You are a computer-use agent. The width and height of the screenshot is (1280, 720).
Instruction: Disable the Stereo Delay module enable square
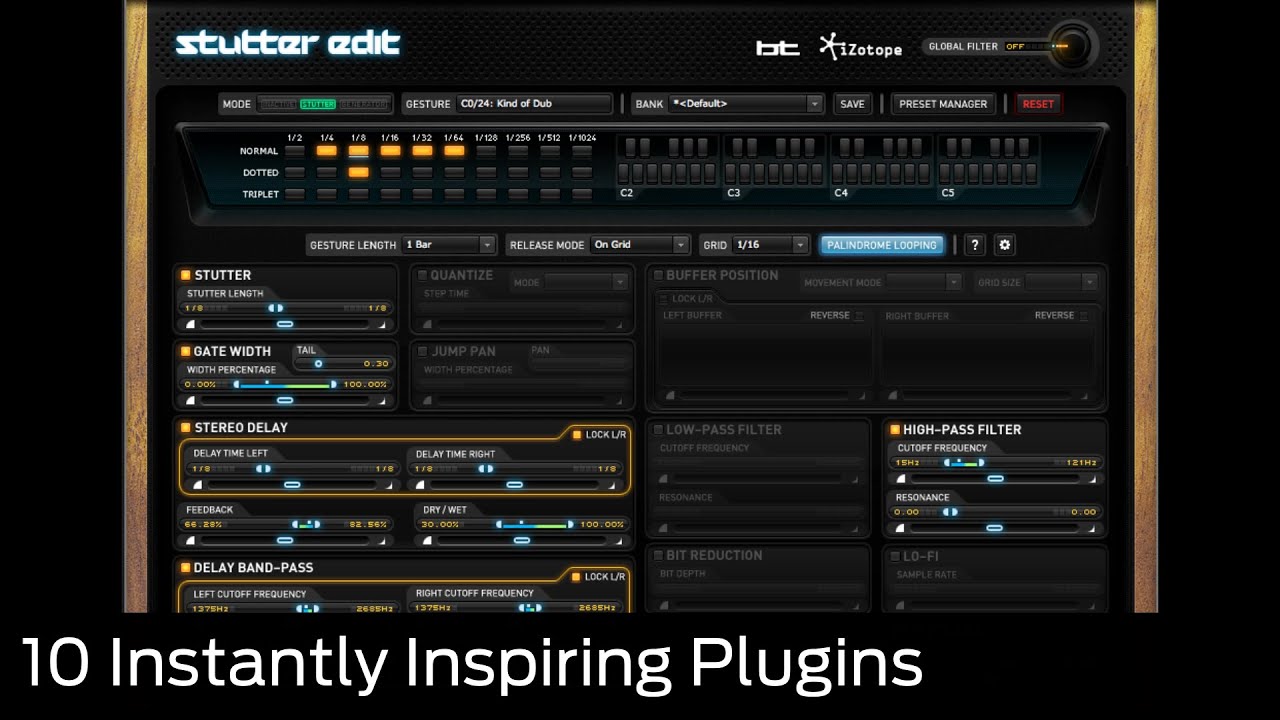point(186,427)
